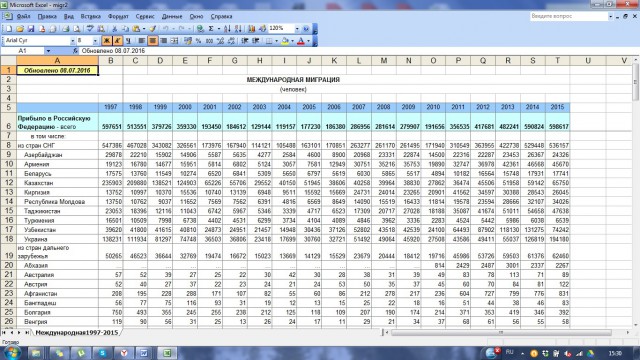Open the AutoSum functions dropdown arrow
Screen dimensions: 640x360
219,29
